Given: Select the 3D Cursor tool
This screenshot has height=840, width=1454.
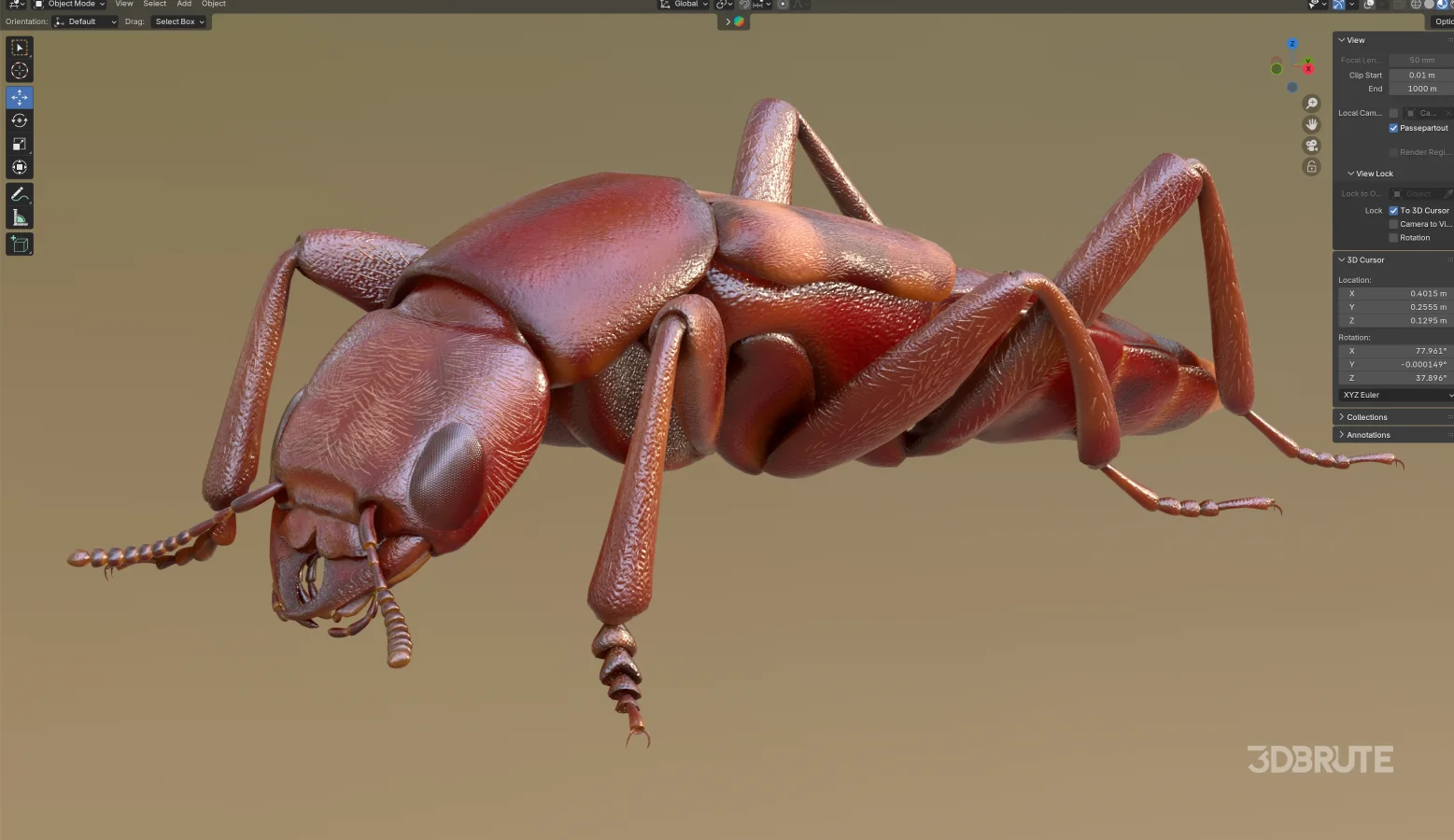Looking at the screenshot, I should click(20, 71).
